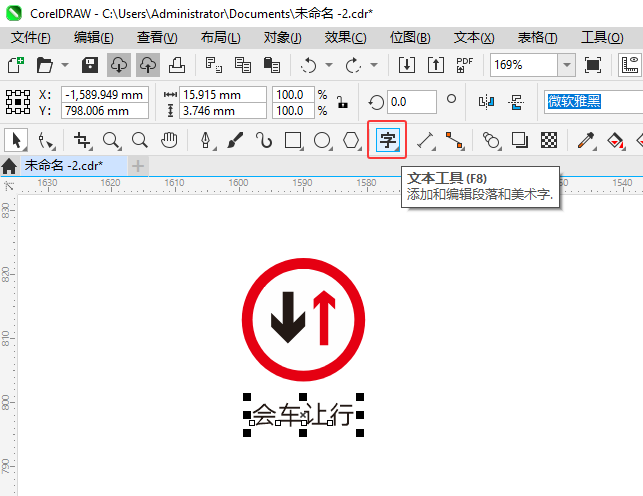The width and height of the screenshot is (643, 496).
Task: Save the document with the floppy icon
Action: click(x=89, y=65)
